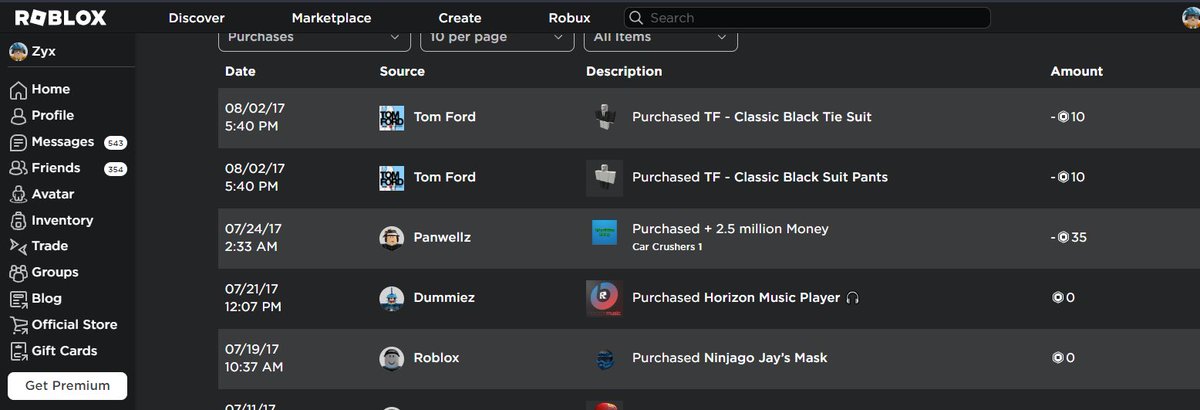Viewport: 1200px width, 410px height.
Task: Click the Amount column header
Action: pos(1076,72)
